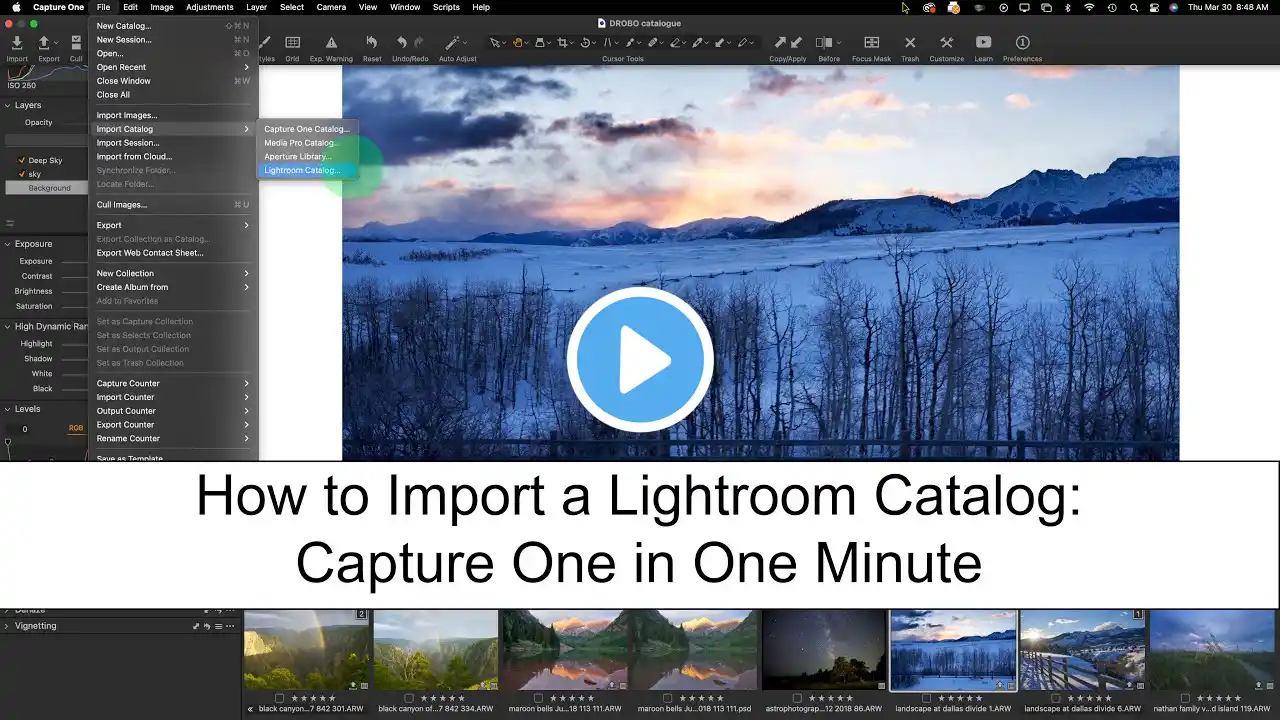
Task: Enable the Exposure Warning icon
Action: coord(331,43)
